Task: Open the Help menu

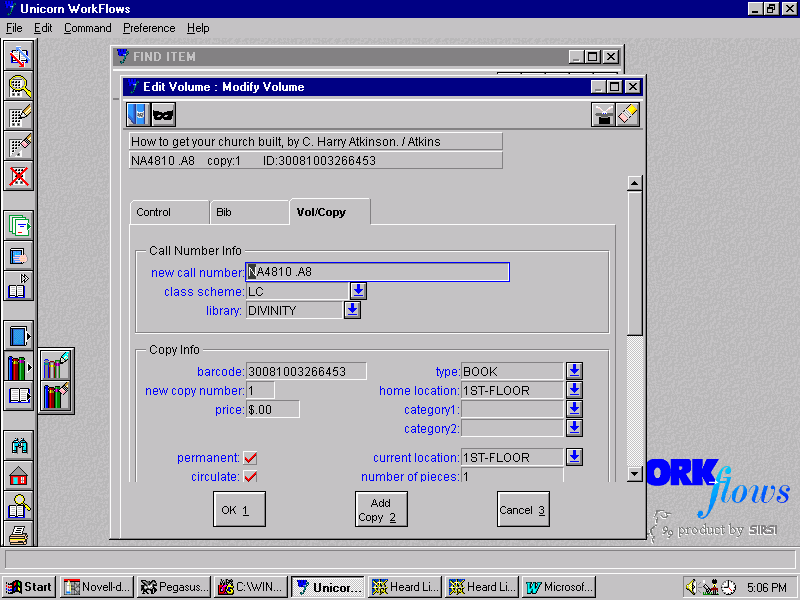Action: coord(198,28)
